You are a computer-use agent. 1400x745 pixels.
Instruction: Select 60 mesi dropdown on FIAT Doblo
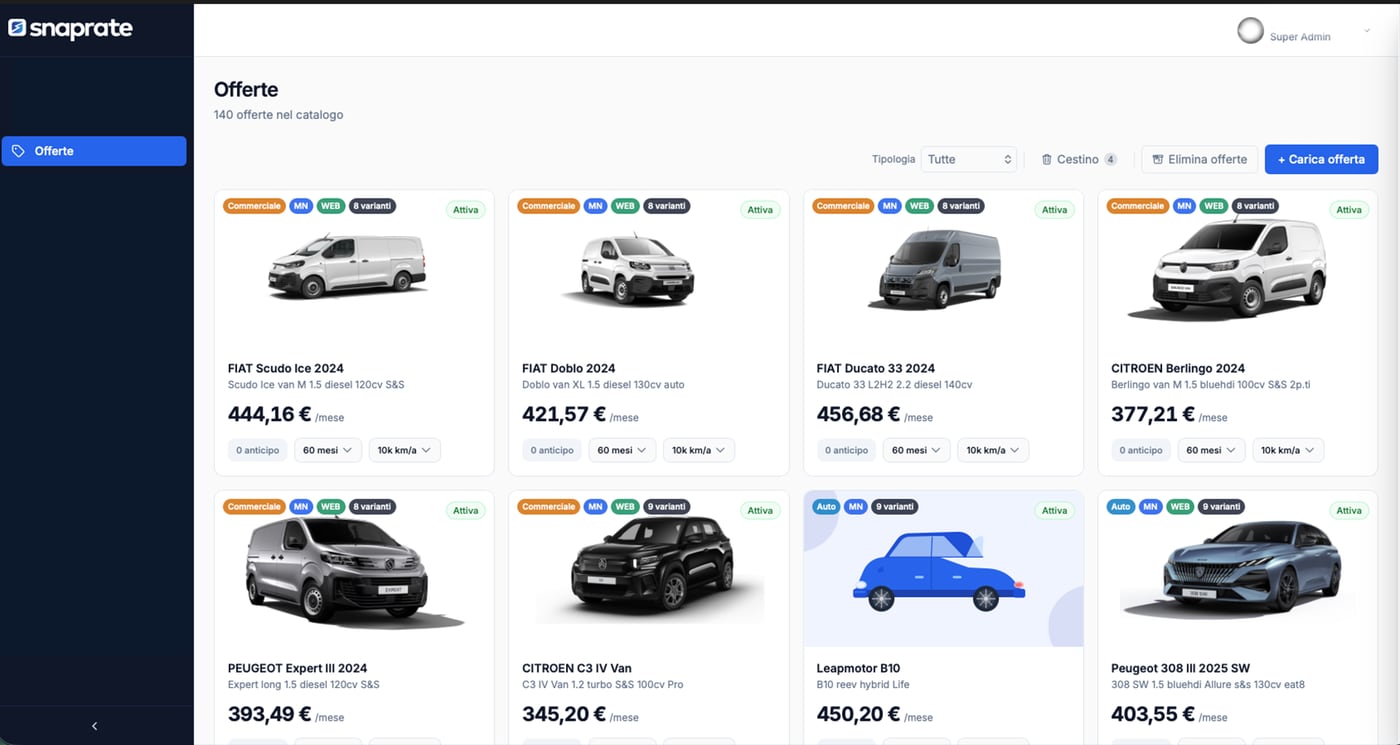coord(622,450)
